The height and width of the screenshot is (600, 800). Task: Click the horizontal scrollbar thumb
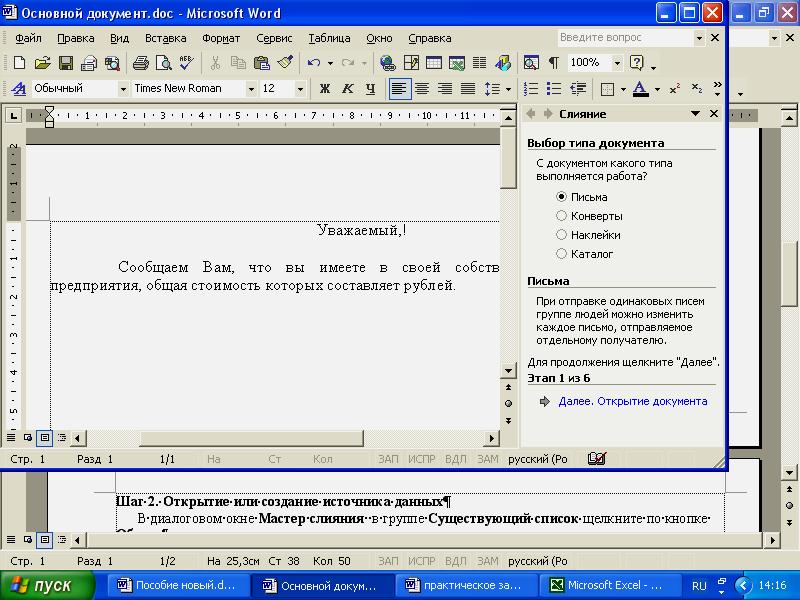click(x=252, y=438)
